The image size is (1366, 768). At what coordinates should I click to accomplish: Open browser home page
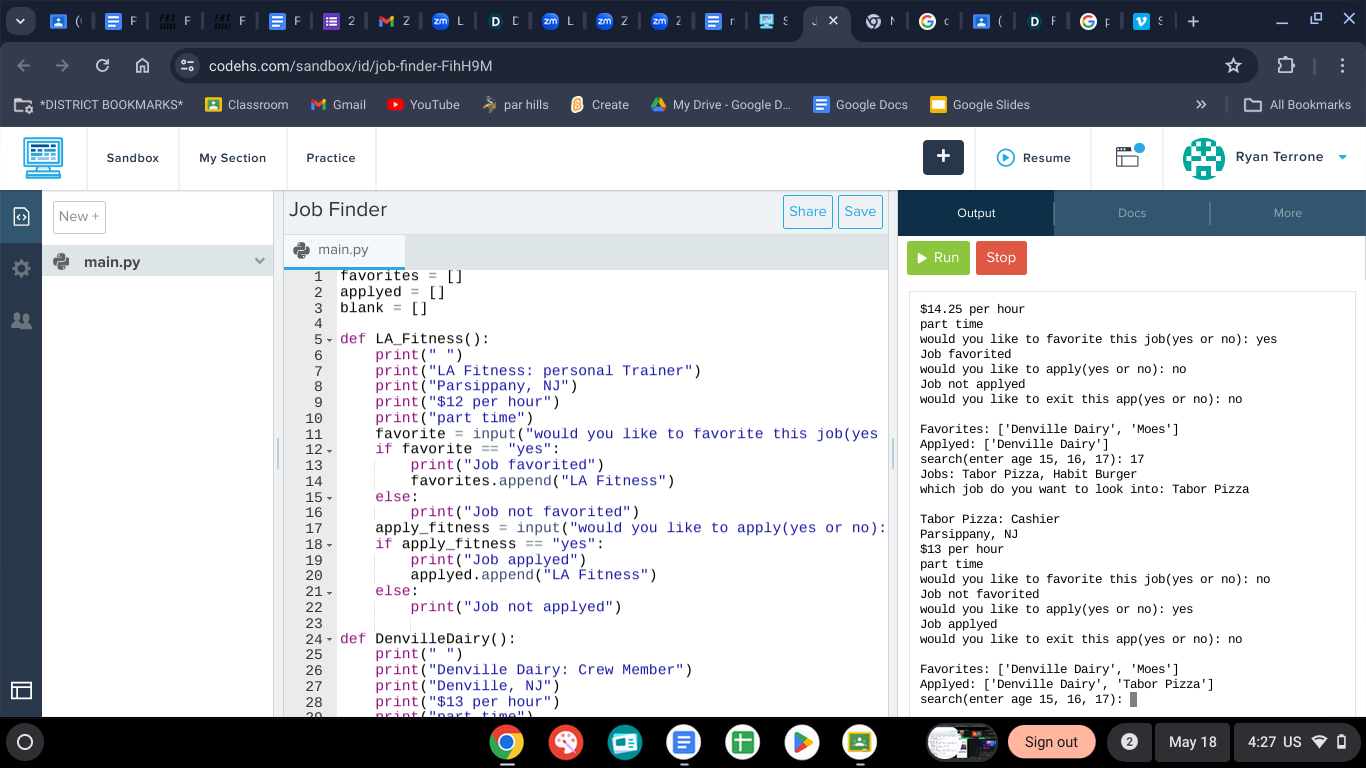tap(142, 66)
